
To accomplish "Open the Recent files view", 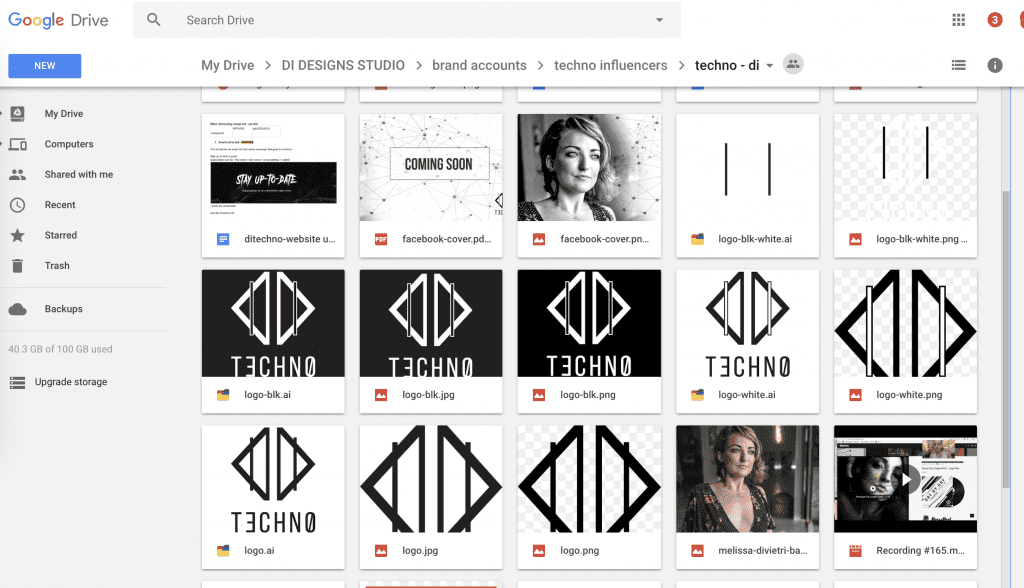I will 60,205.
